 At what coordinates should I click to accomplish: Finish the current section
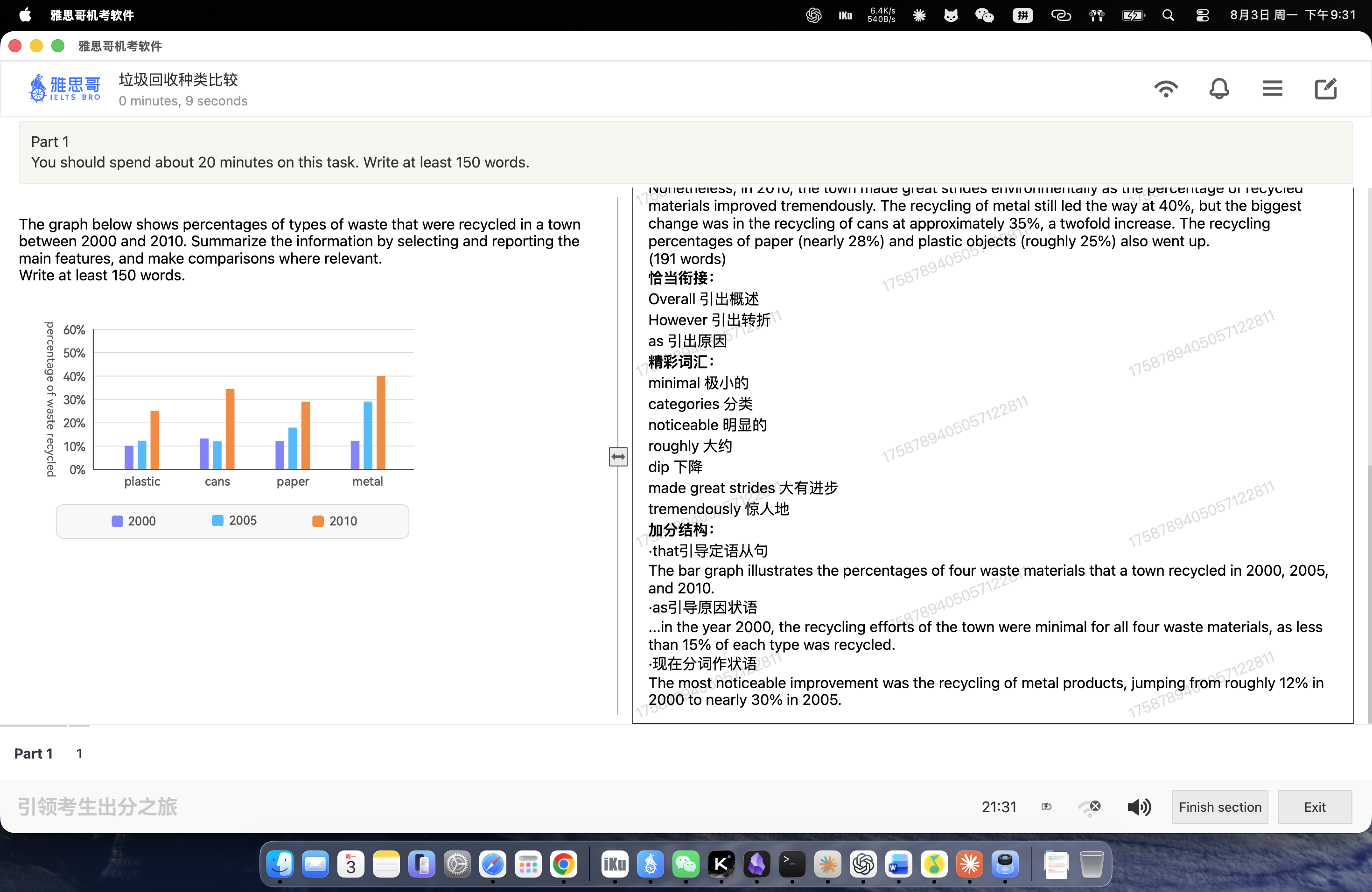pos(1220,807)
